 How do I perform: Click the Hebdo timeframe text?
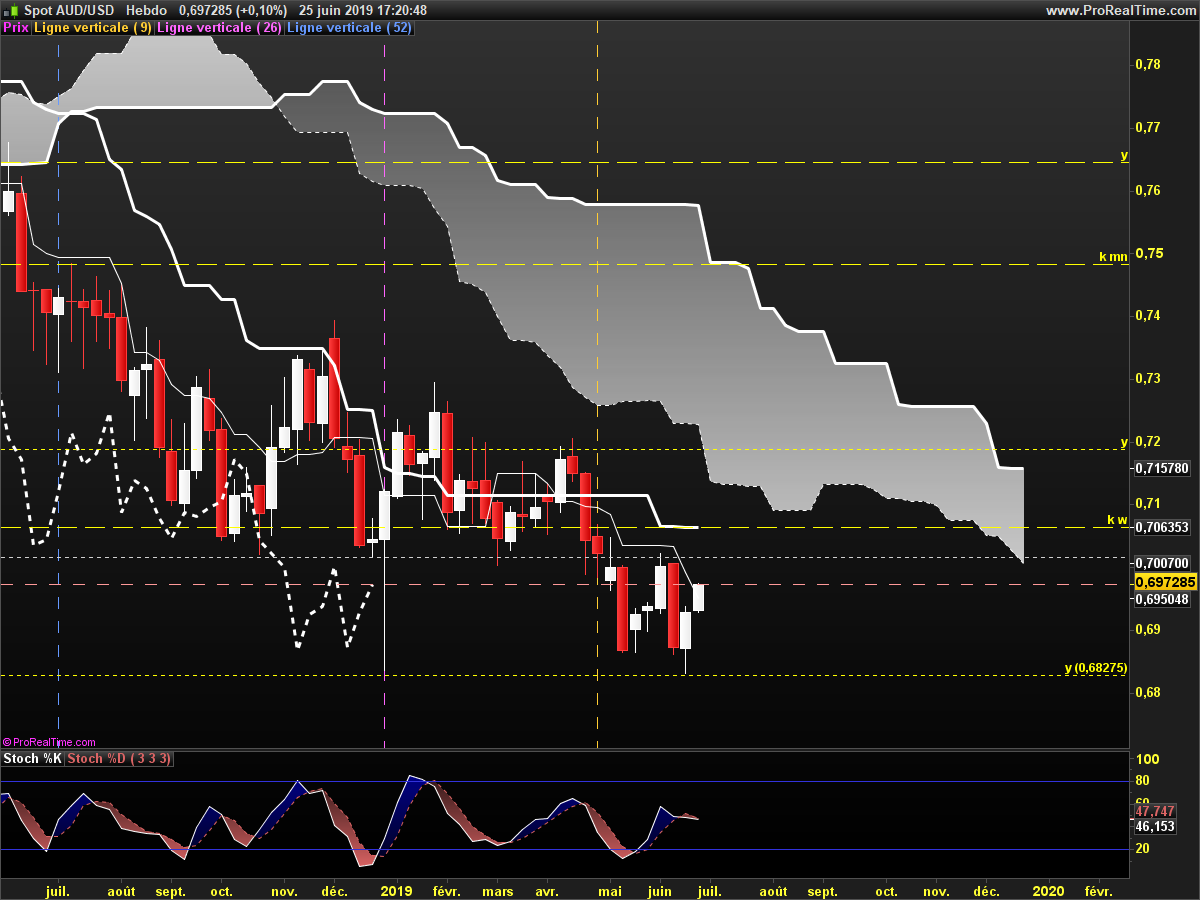tap(147, 10)
